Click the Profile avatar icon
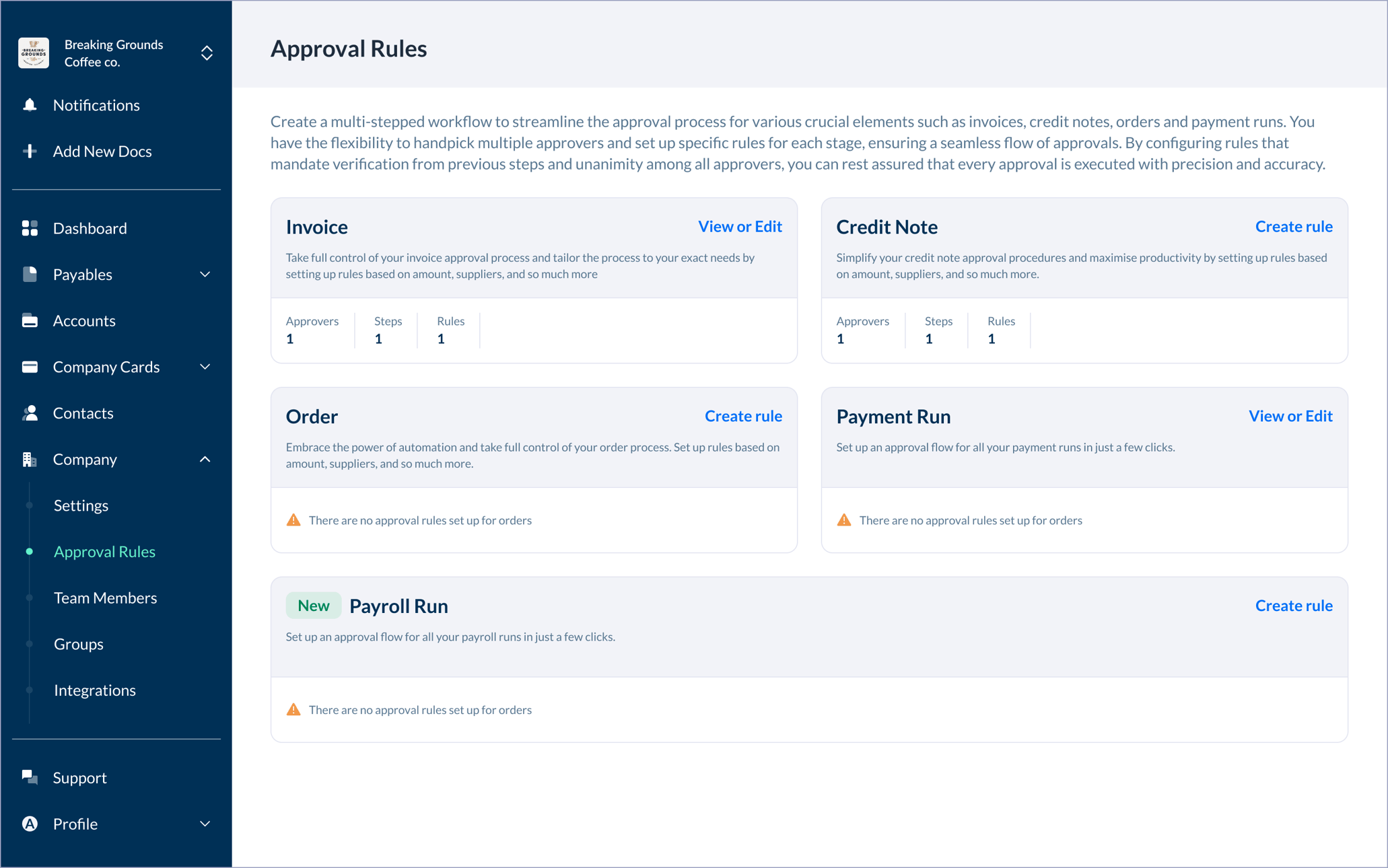Viewport: 1388px width, 868px height. [x=30, y=824]
